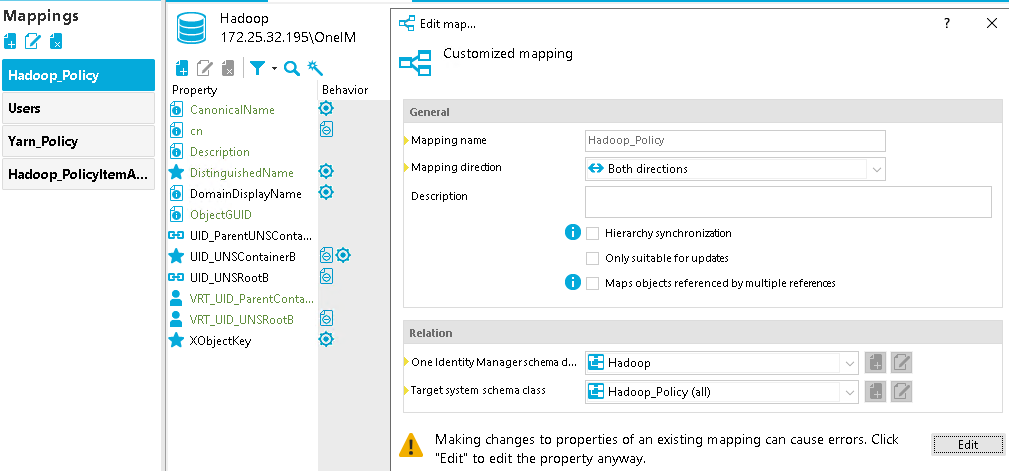Add a new property in Hadoop schema toolbar

(x=183, y=68)
